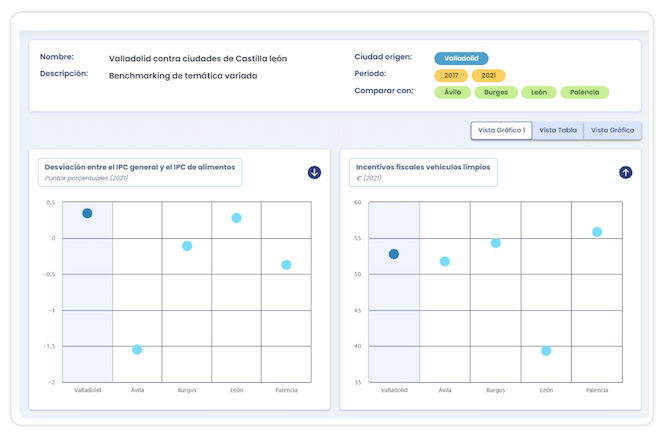Click name 'Valladolid contra ciudades de Castilla león'

[x=198, y=59]
